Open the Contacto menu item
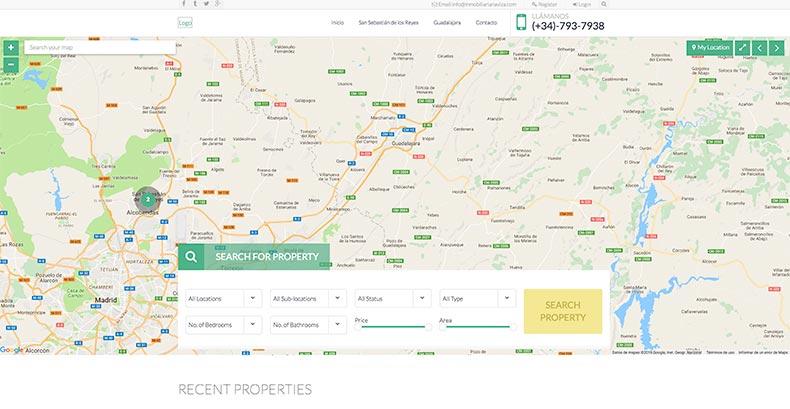This screenshot has width=790, height=409. click(x=486, y=23)
